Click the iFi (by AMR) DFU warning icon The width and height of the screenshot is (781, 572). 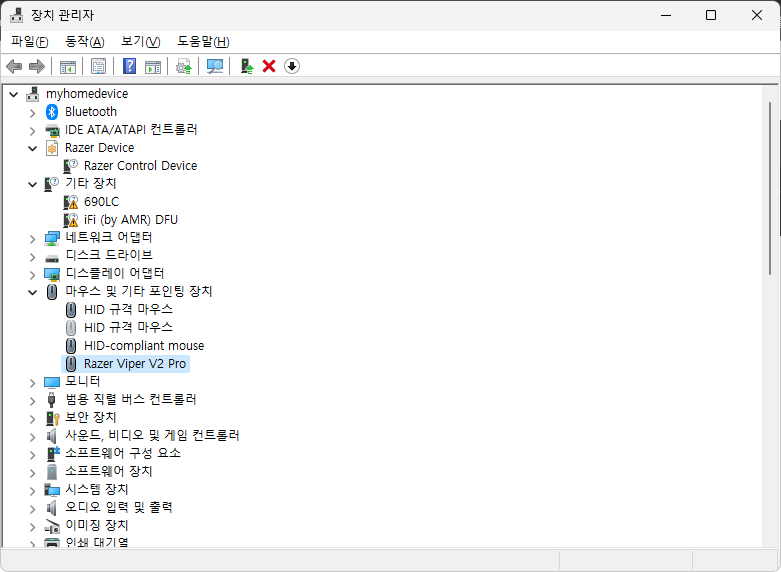71,220
